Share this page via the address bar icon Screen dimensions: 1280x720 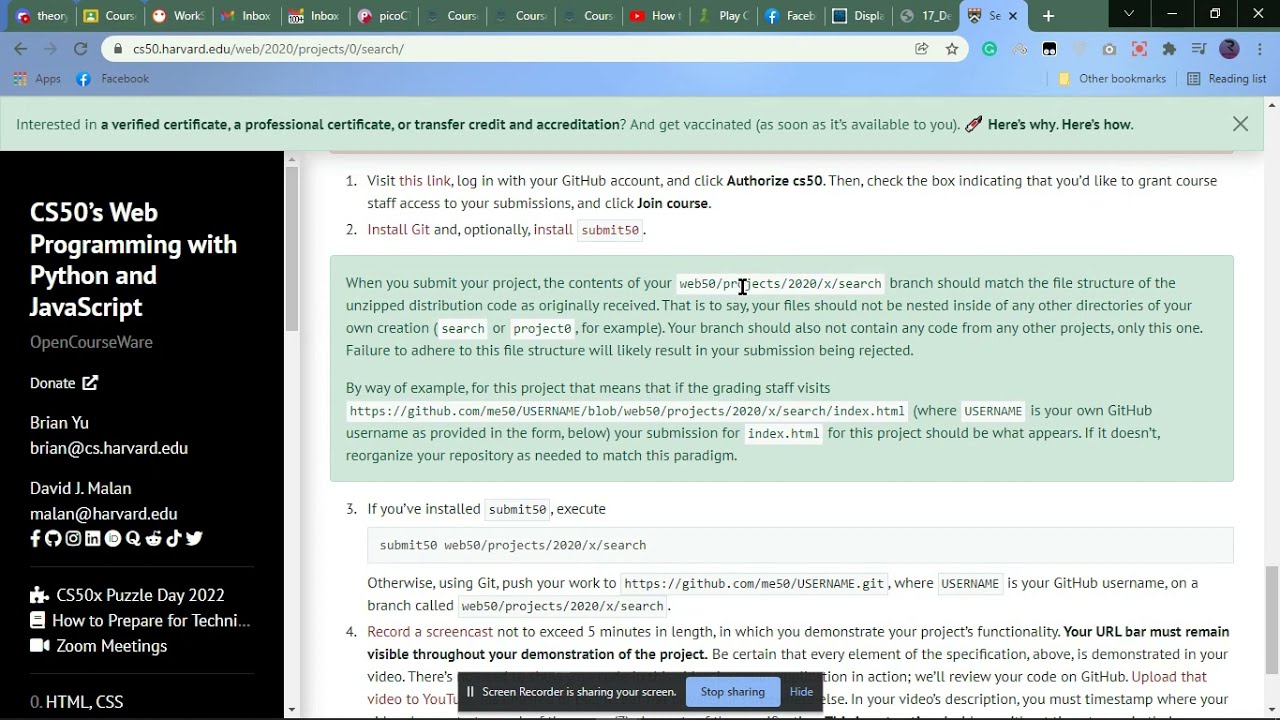click(x=922, y=49)
